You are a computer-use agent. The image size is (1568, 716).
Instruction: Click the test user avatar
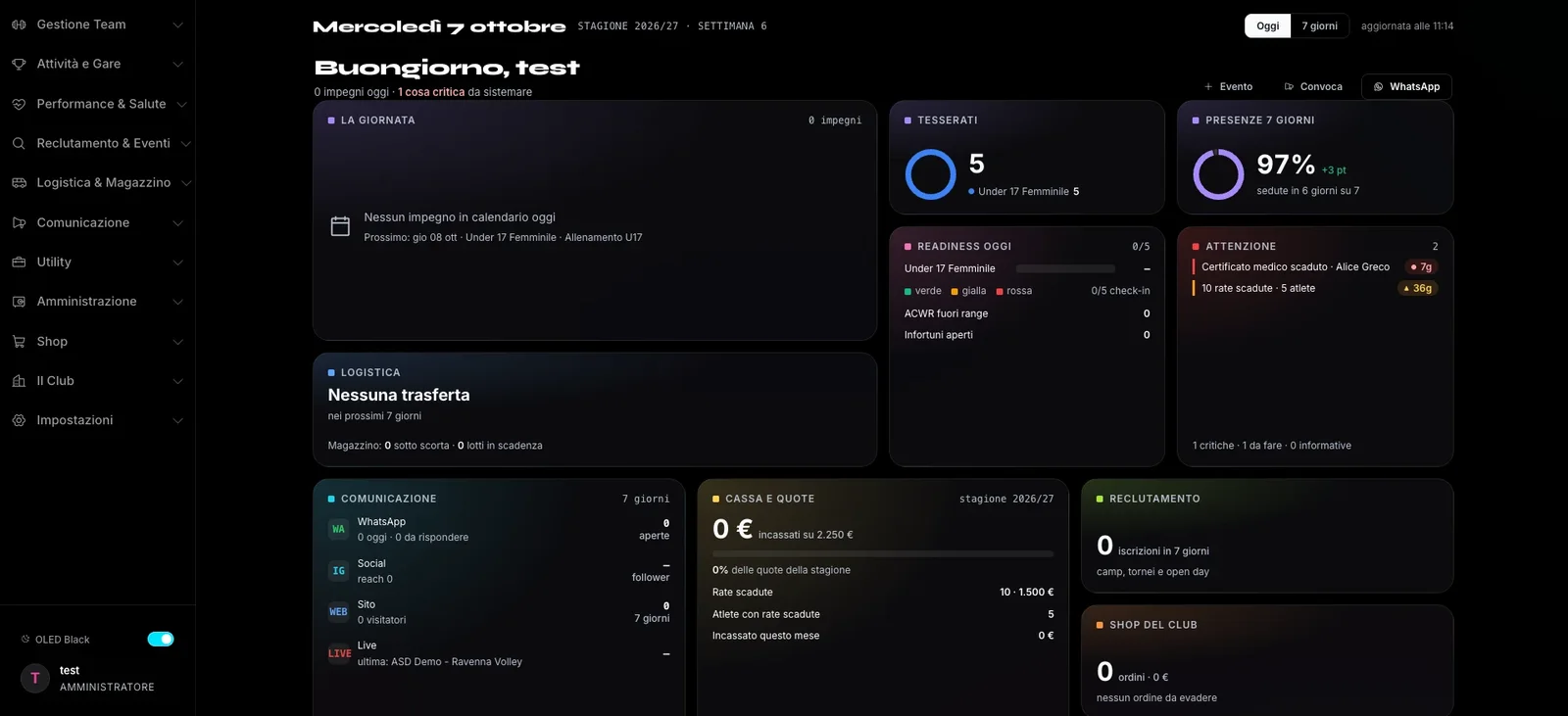coord(35,678)
